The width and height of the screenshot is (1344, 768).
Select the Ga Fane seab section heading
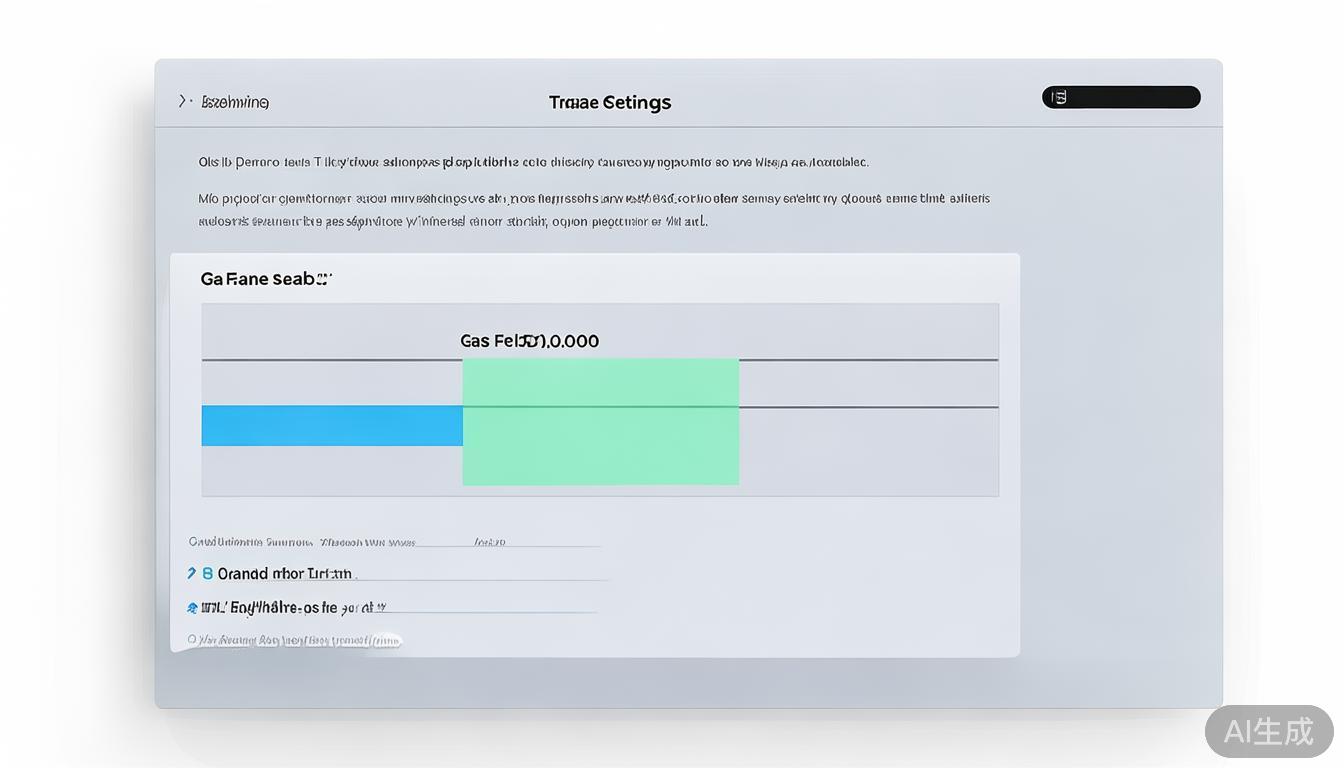[x=265, y=279]
